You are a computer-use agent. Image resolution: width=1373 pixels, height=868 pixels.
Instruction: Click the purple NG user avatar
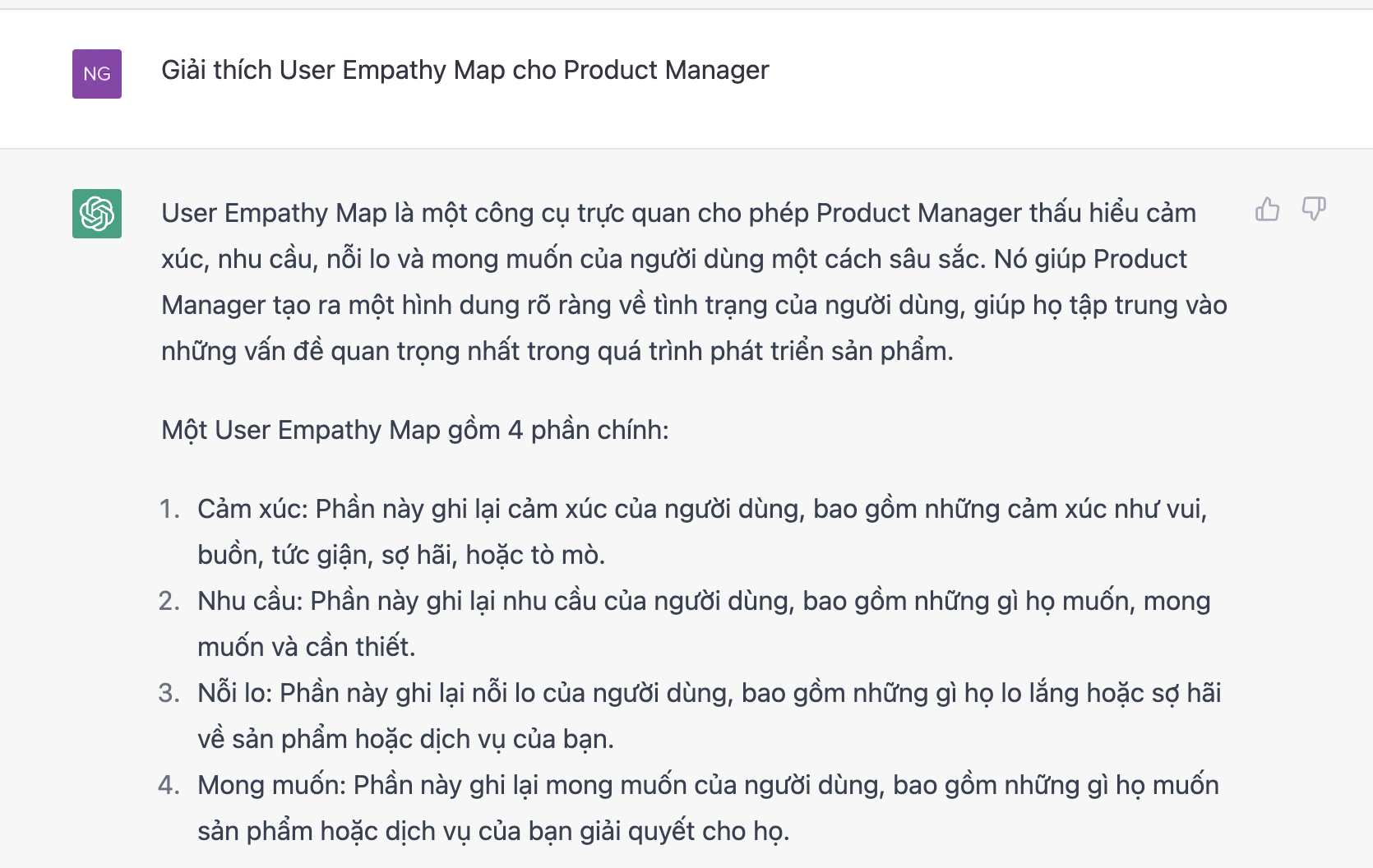coord(97,74)
